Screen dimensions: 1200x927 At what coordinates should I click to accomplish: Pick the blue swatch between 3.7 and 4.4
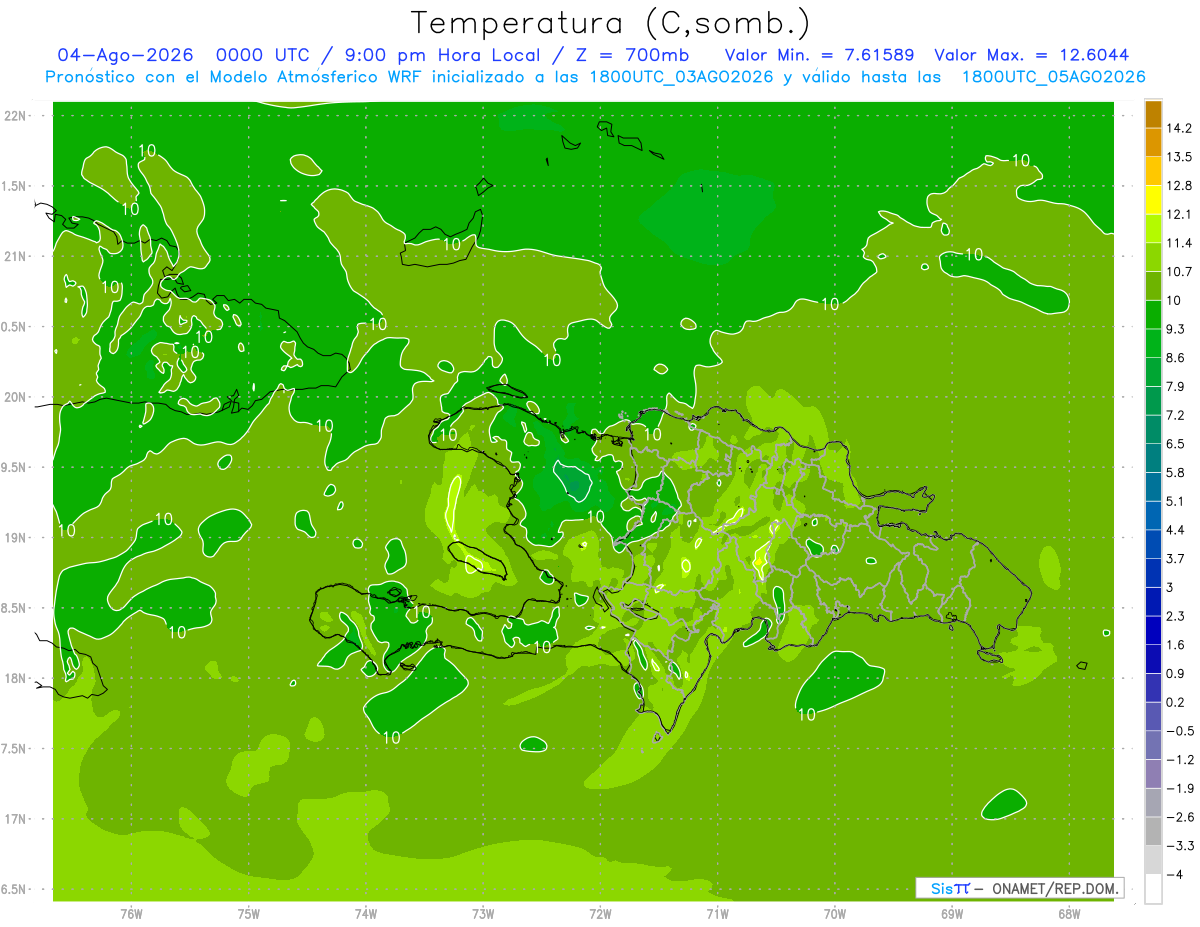1153,544
